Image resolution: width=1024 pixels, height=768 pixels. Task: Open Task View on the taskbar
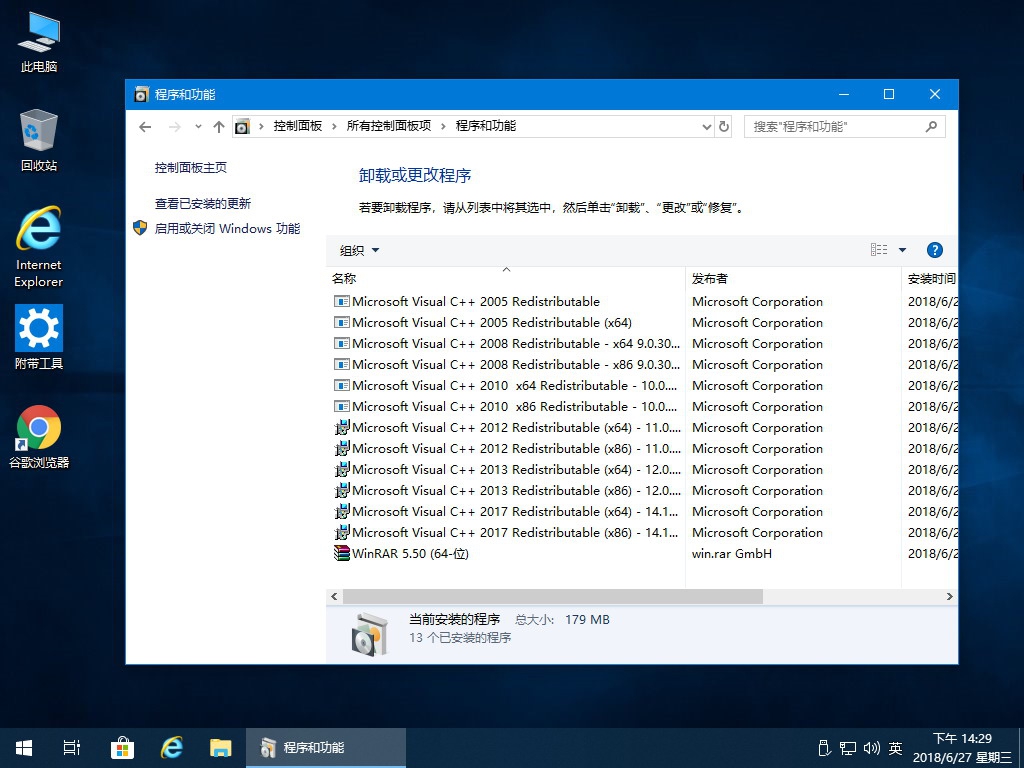click(72, 748)
